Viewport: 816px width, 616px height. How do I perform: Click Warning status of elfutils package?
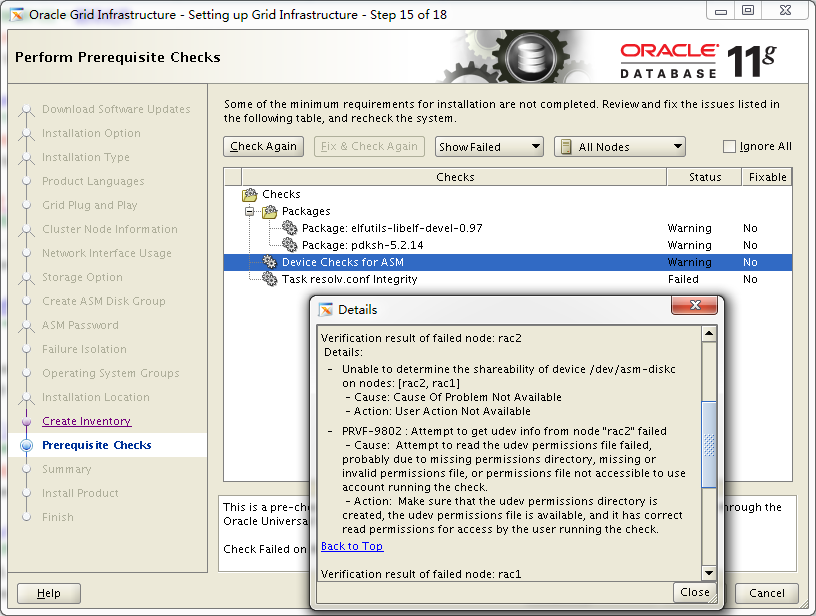click(x=689, y=228)
